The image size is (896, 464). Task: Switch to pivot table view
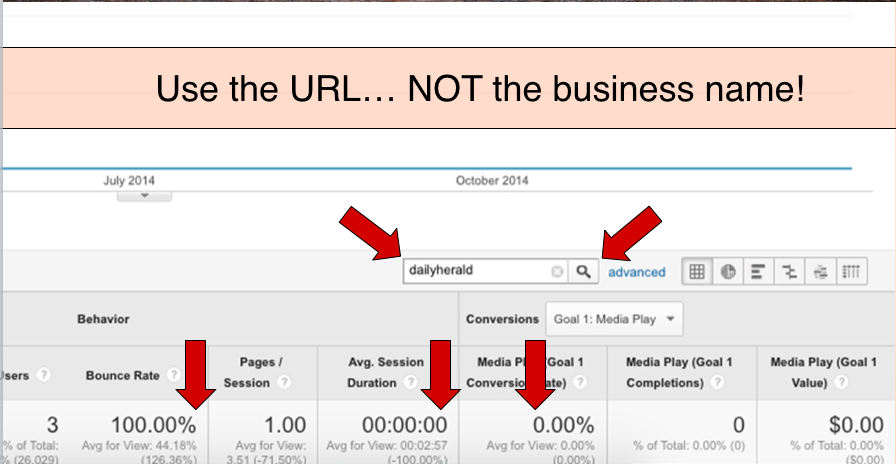(850, 271)
